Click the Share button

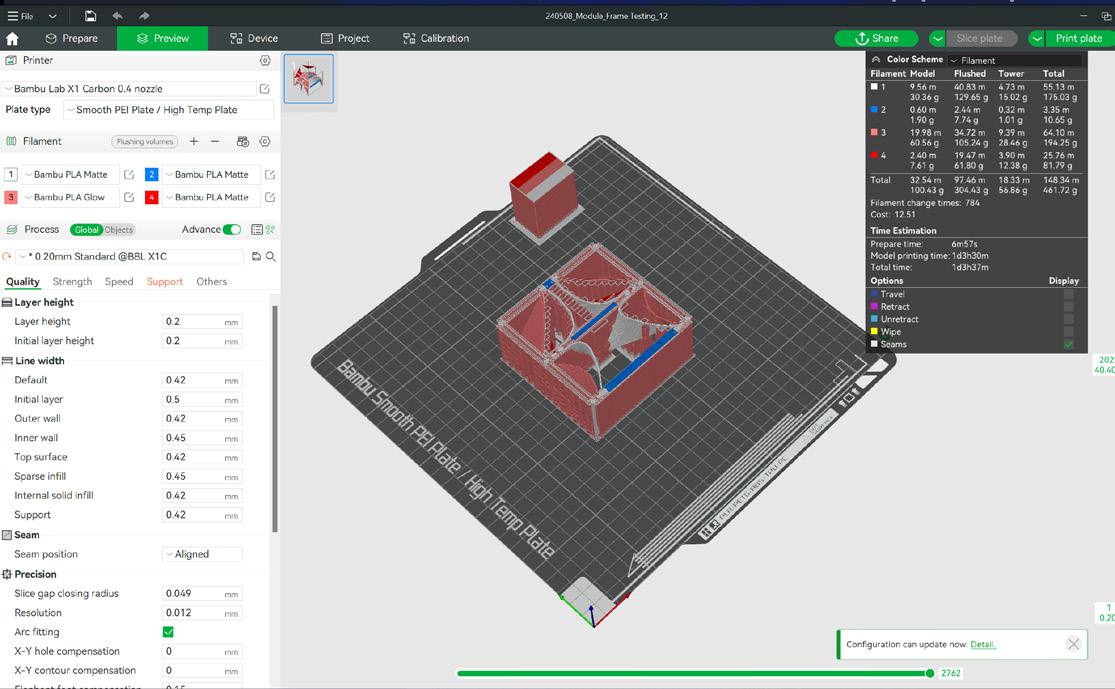pos(876,38)
